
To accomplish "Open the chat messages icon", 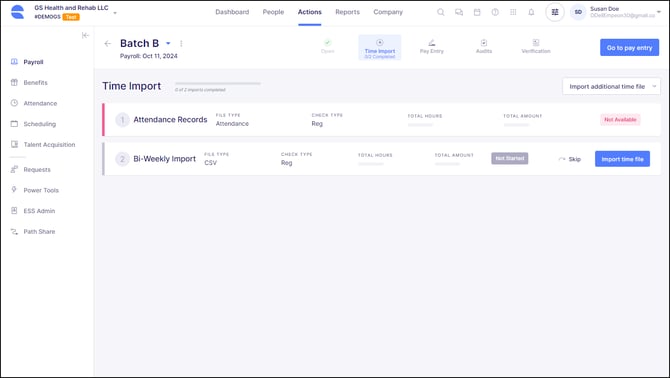I will click(459, 12).
